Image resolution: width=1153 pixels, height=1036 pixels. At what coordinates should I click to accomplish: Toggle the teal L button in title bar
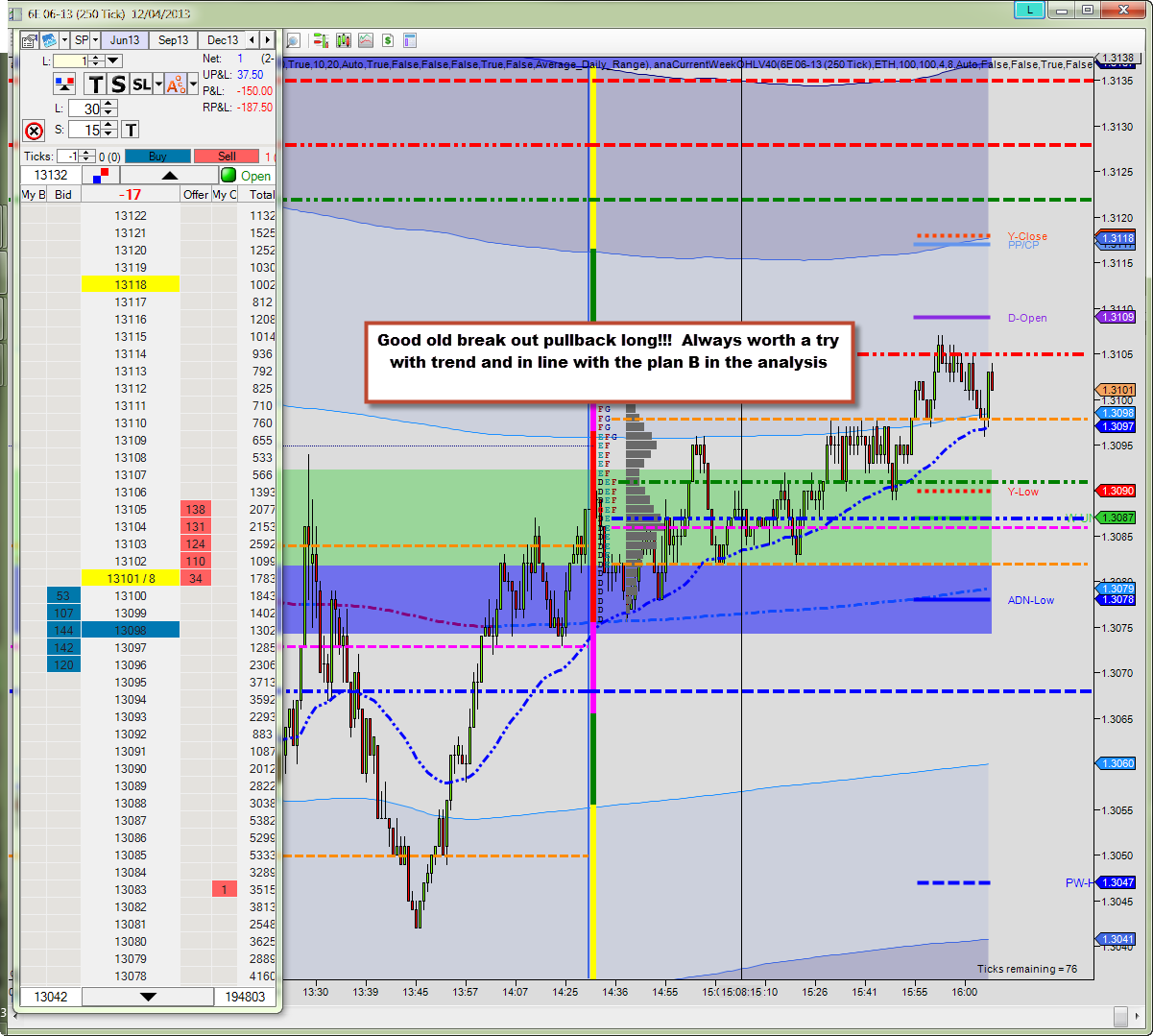click(1031, 10)
